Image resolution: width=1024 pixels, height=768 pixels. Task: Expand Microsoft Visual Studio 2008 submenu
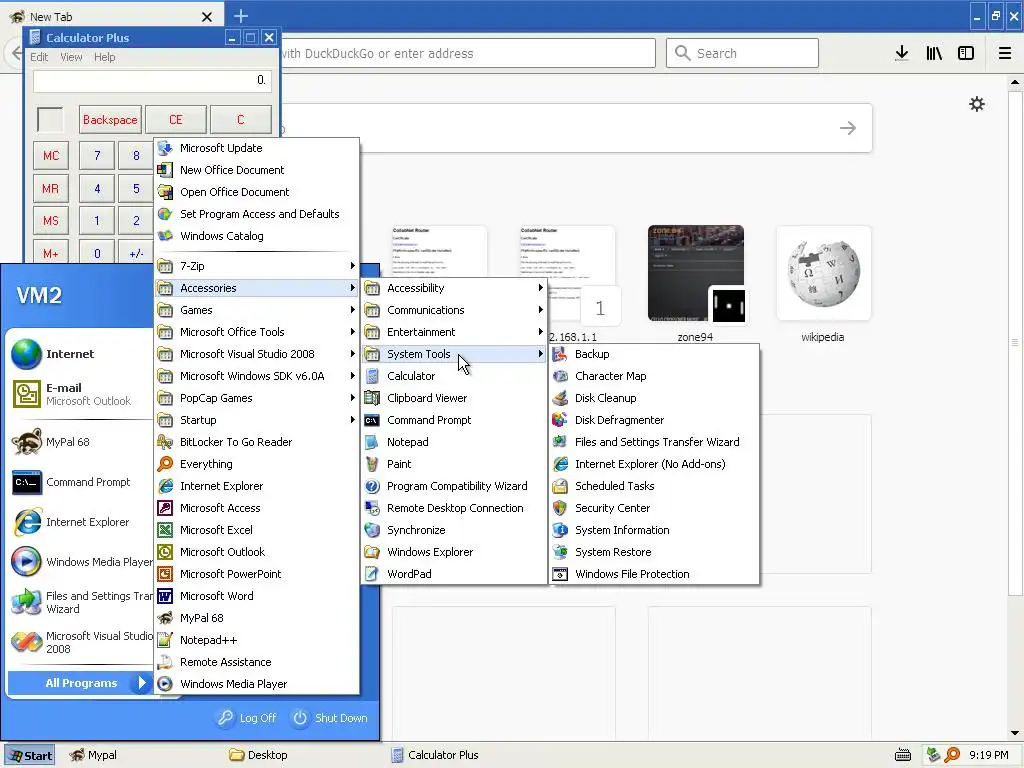tap(257, 354)
